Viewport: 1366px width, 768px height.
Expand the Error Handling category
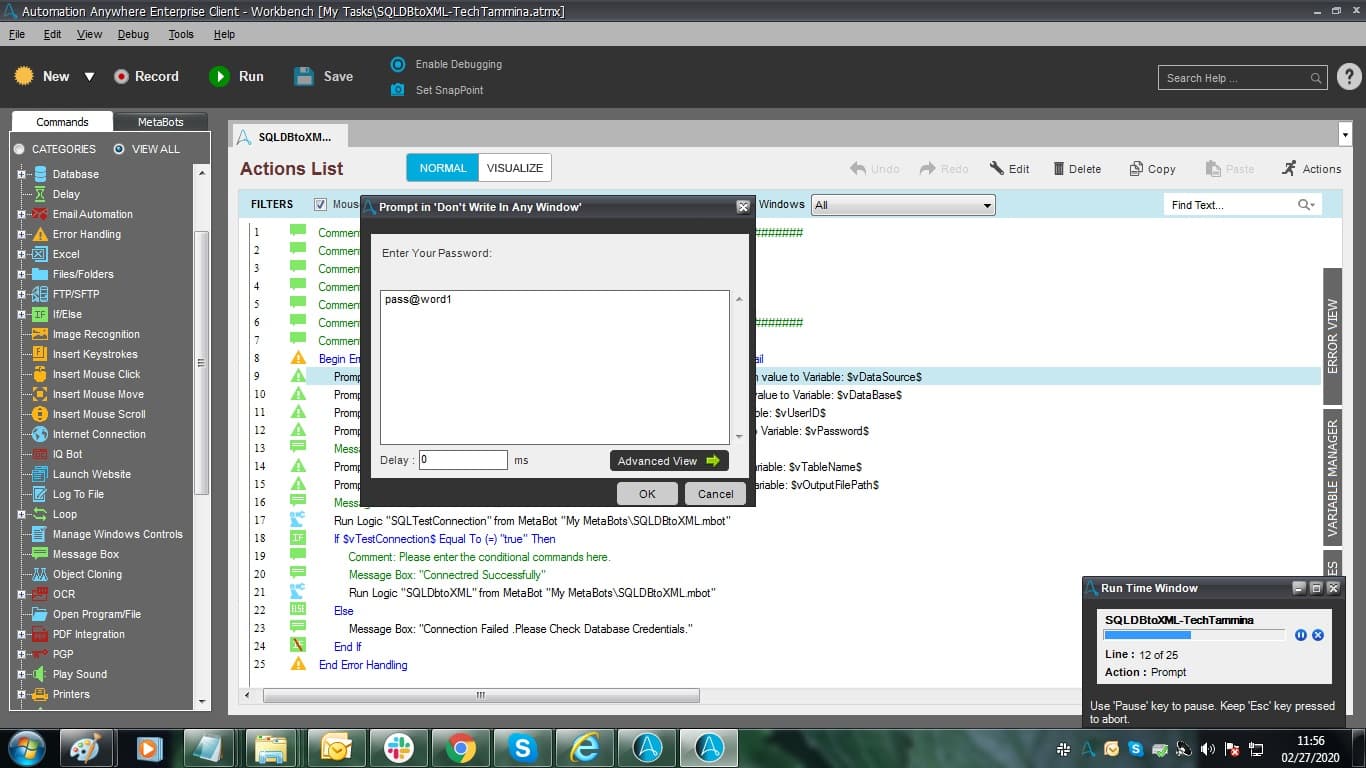pos(22,234)
